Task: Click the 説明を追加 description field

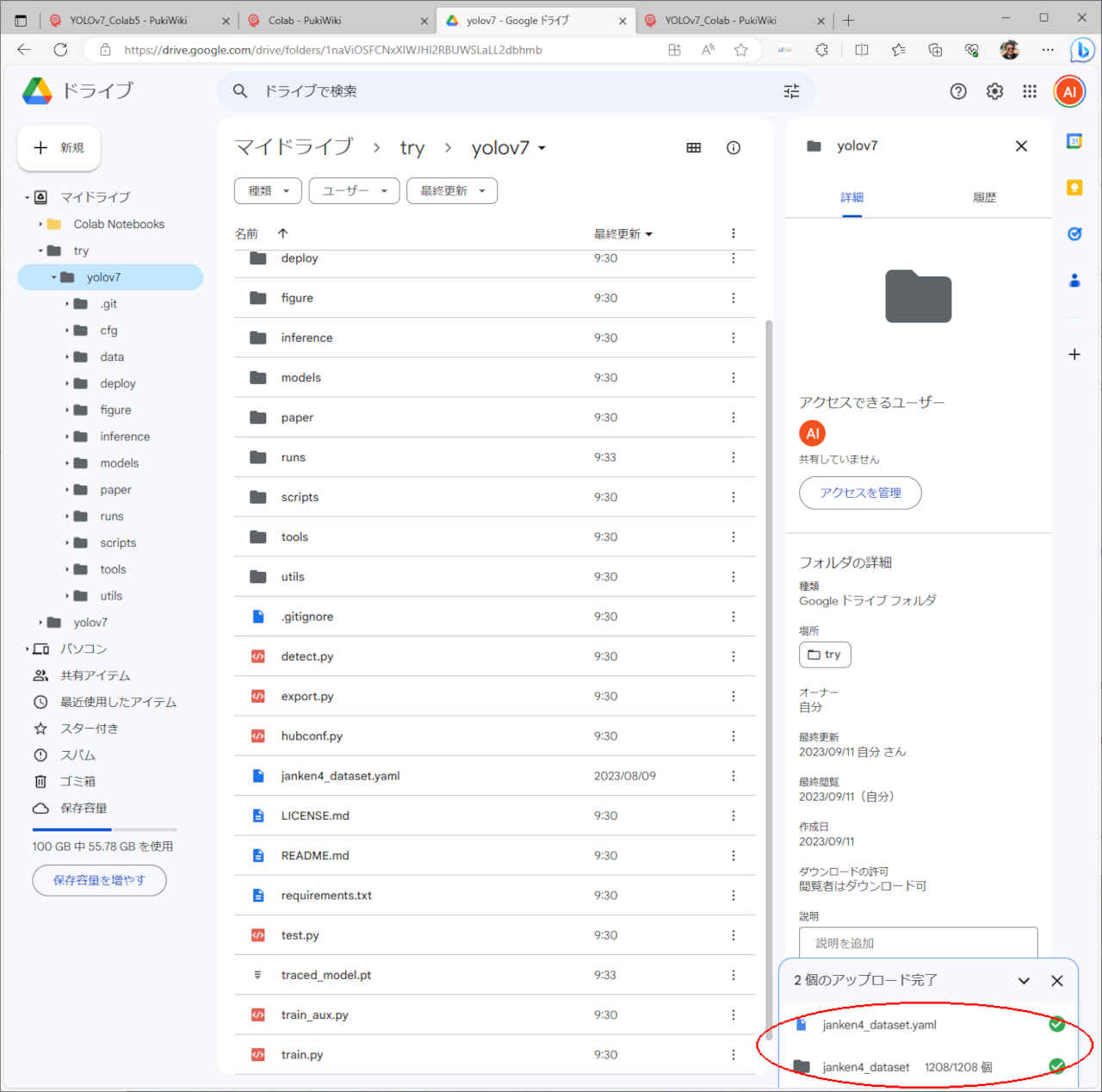Action: [918, 943]
